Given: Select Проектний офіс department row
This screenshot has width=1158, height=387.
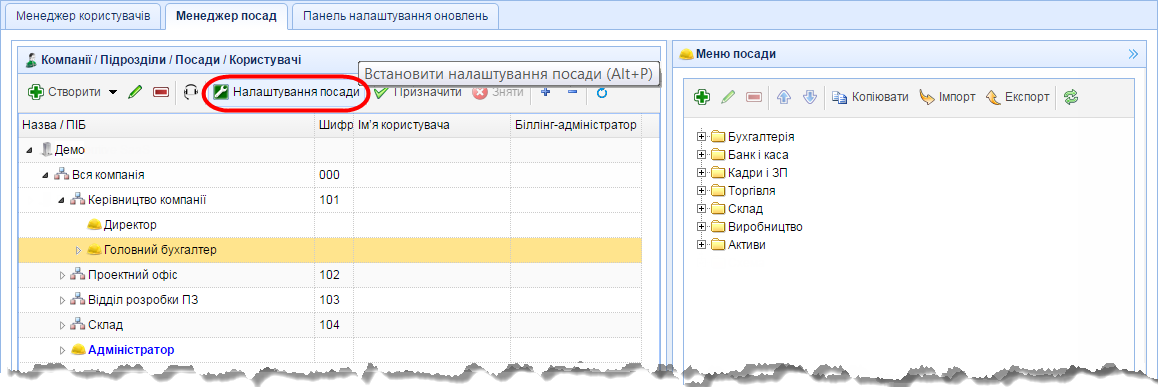Looking at the screenshot, I should point(330,275).
